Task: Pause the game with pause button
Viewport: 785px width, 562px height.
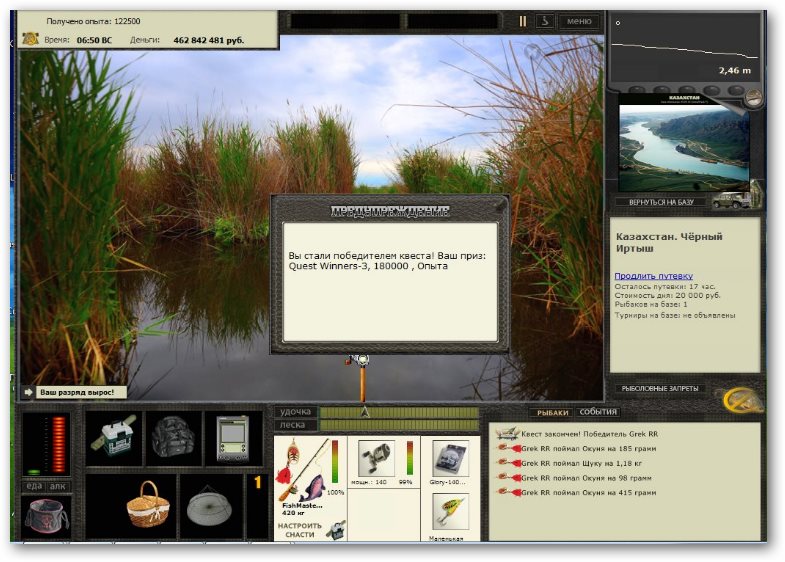Action: pos(522,22)
